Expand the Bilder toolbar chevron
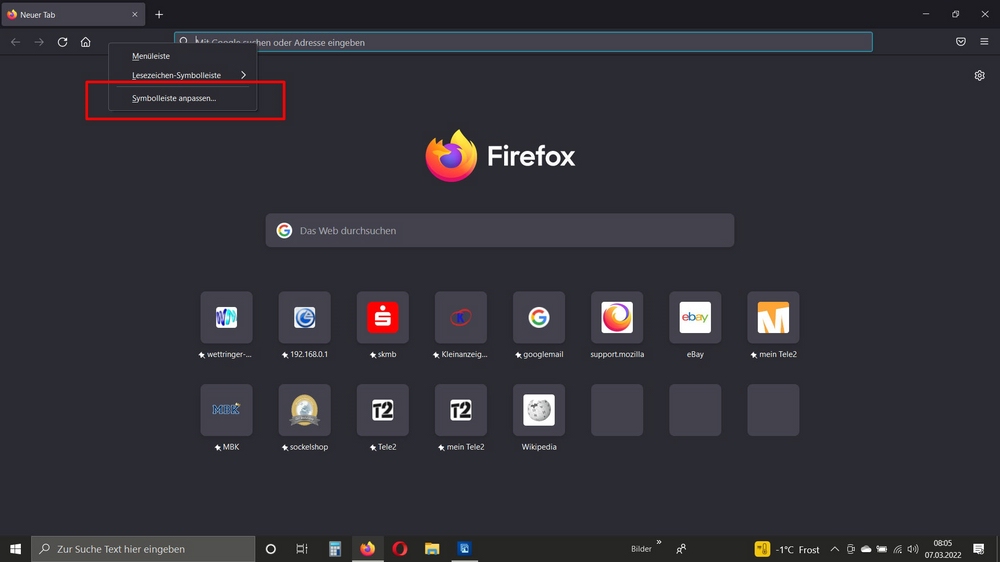The height and width of the screenshot is (562, 1000). [x=659, y=543]
